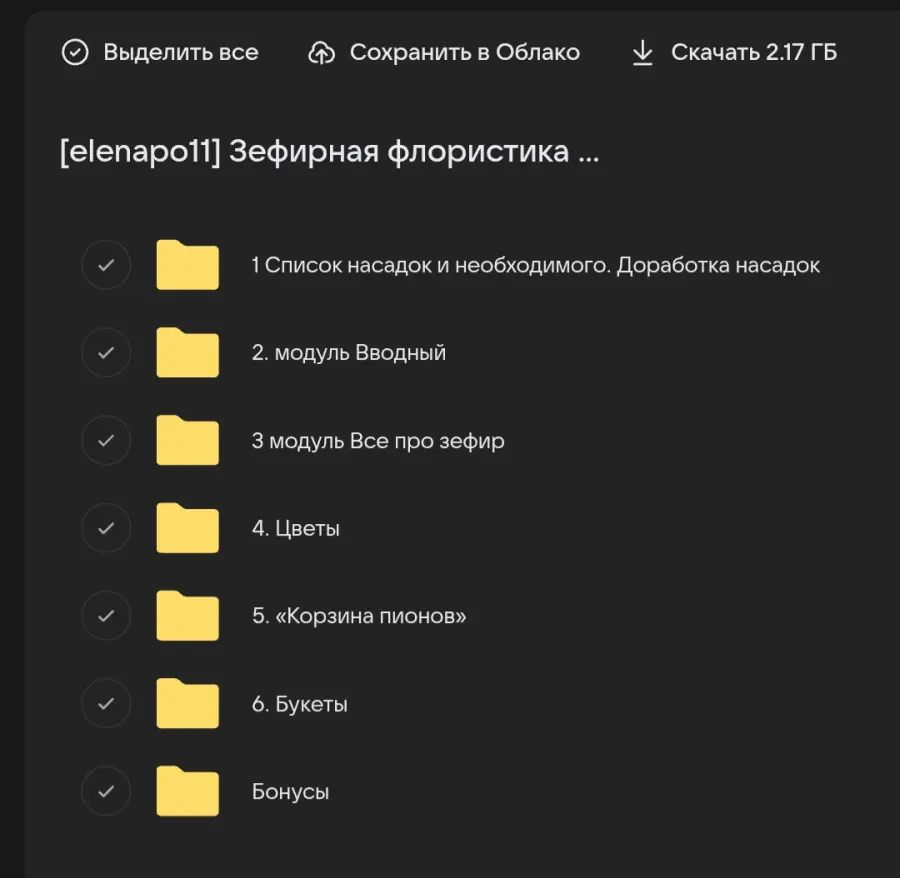
Task: Click the cloud upload icon beside 'Сохранить в Облако'
Action: 322,52
